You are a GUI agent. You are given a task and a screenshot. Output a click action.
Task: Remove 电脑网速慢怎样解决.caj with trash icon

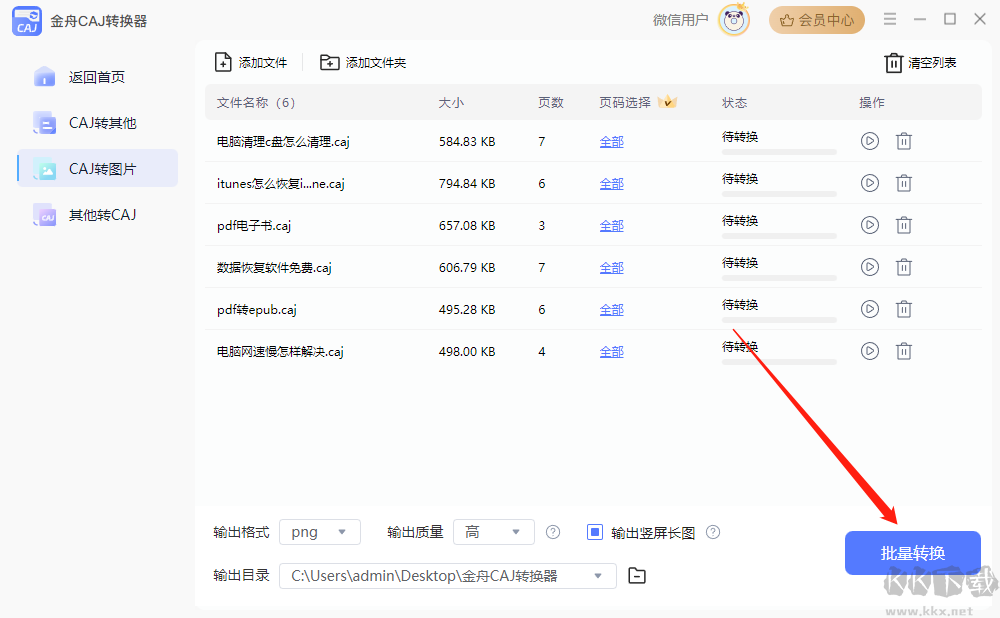tap(904, 351)
